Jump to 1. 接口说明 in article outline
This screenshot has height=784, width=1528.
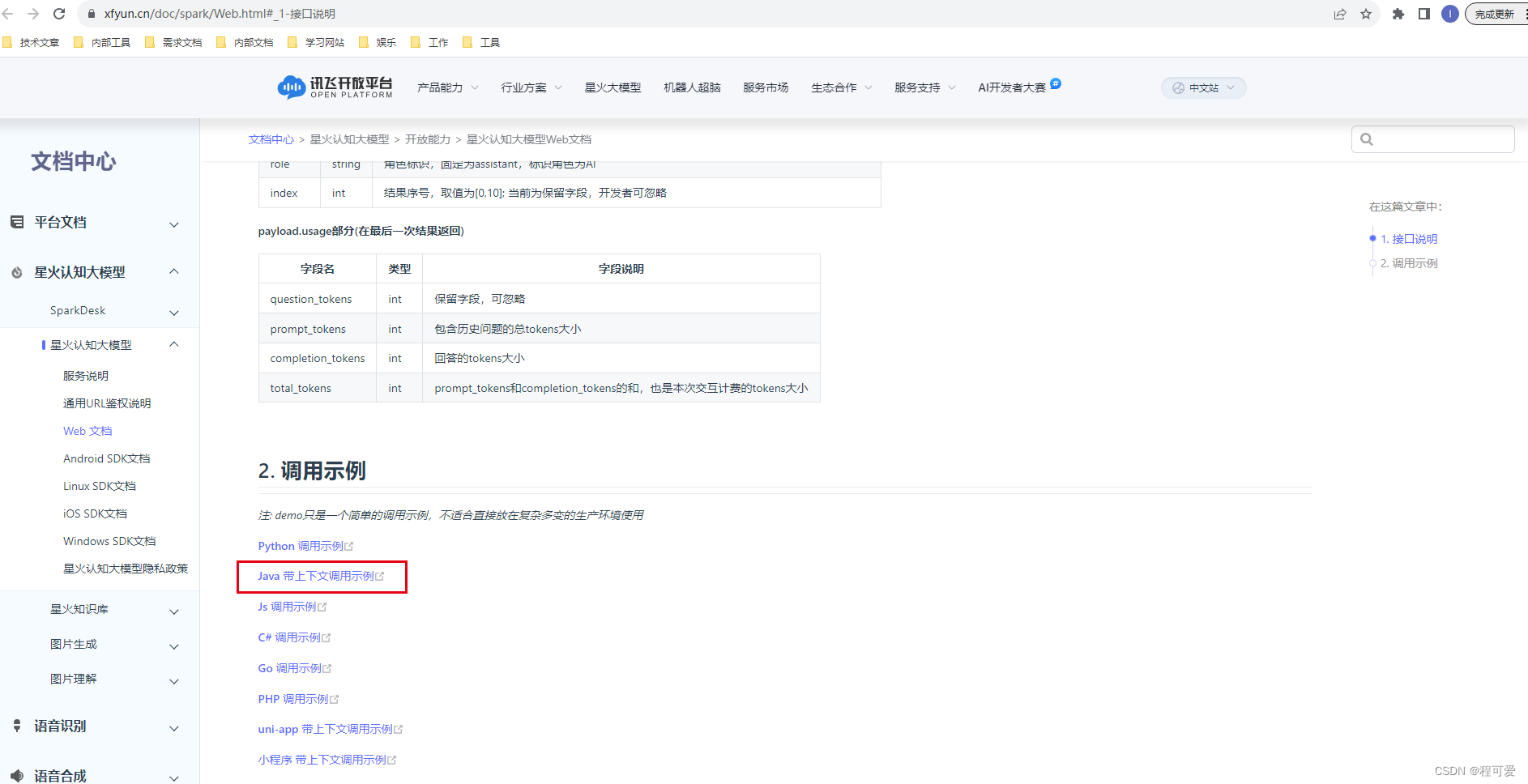point(1409,239)
